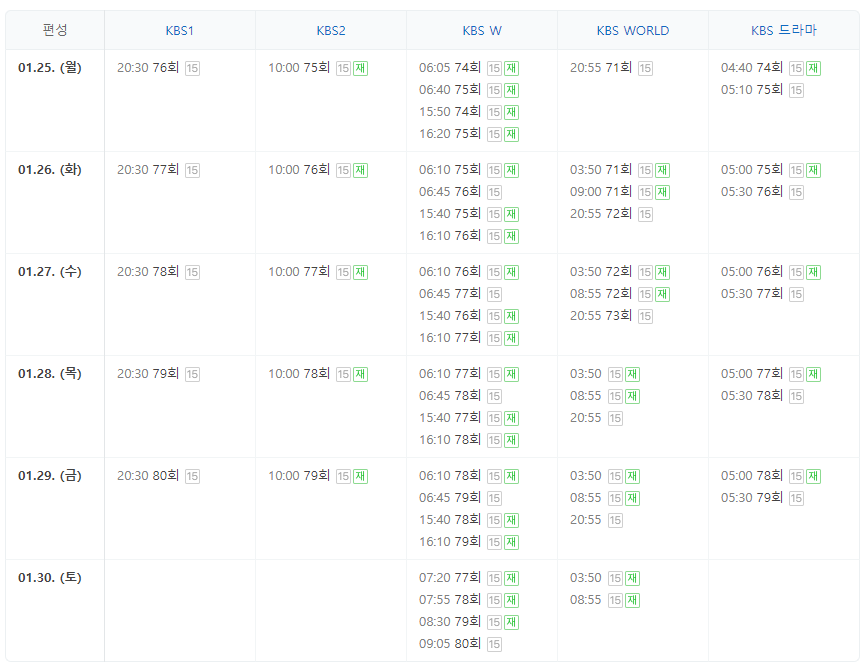Open the KBS 드라마 channel header link
The width and height of the screenshot is (866, 670).
click(784, 30)
